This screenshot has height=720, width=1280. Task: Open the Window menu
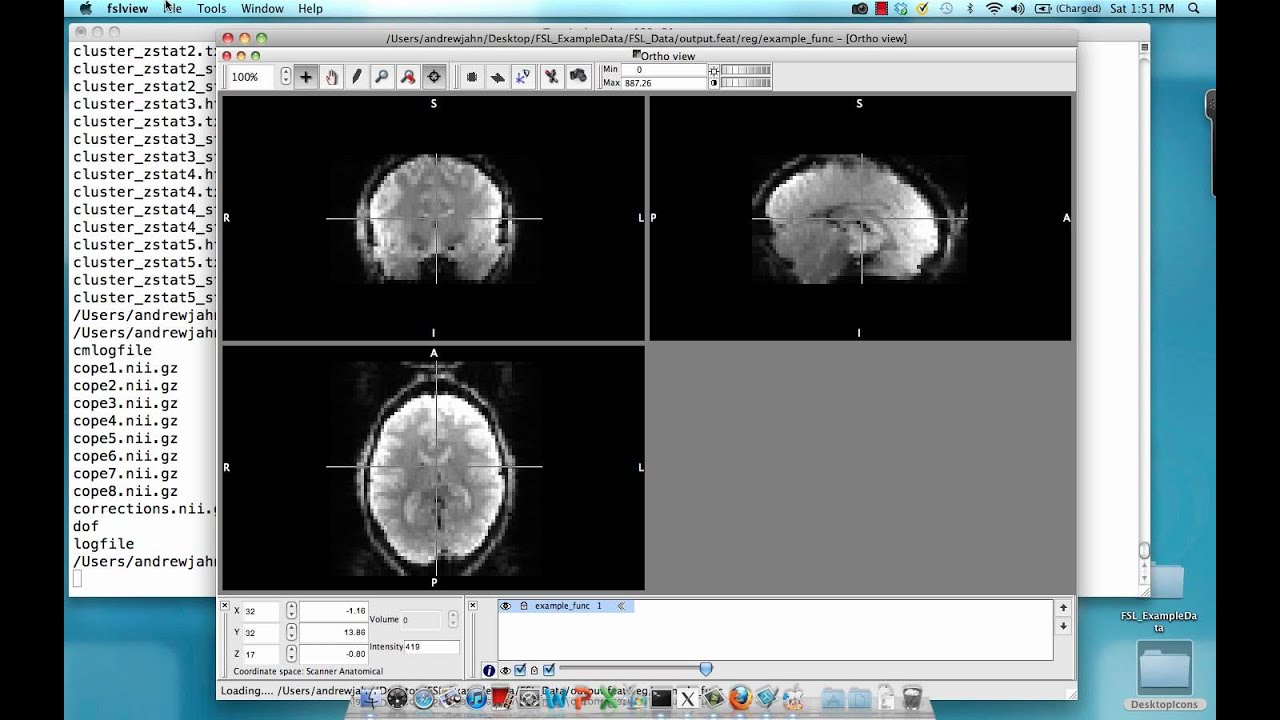coord(262,8)
